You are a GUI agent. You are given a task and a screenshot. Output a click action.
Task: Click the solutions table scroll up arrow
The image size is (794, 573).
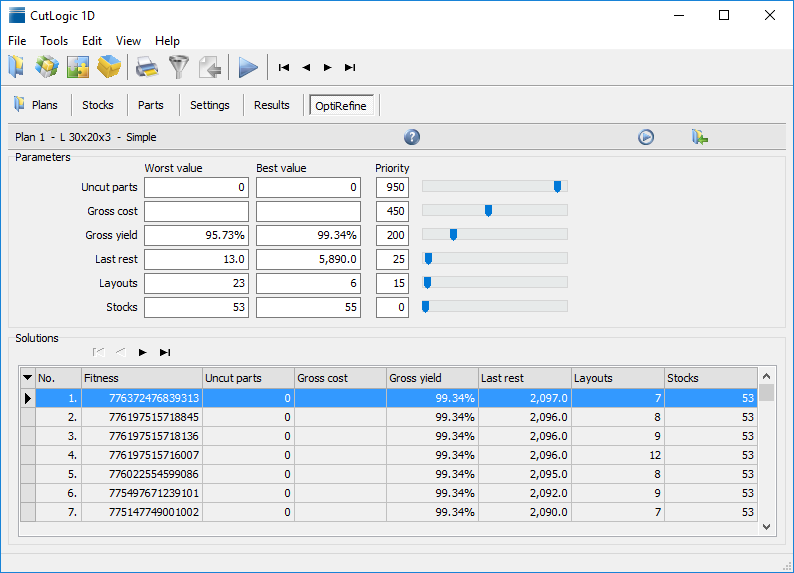coord(766,376)
